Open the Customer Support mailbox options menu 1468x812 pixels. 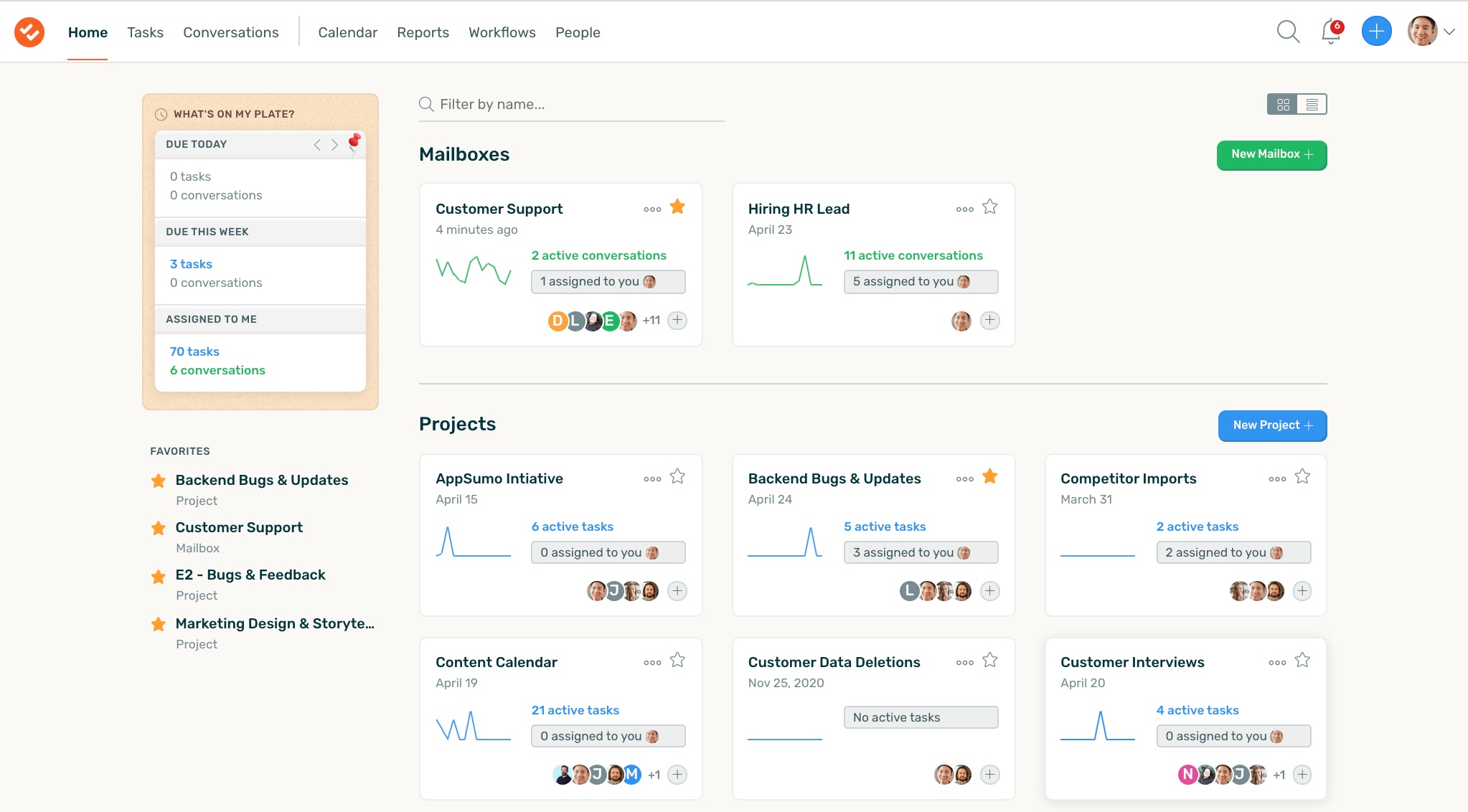(652, 209)
